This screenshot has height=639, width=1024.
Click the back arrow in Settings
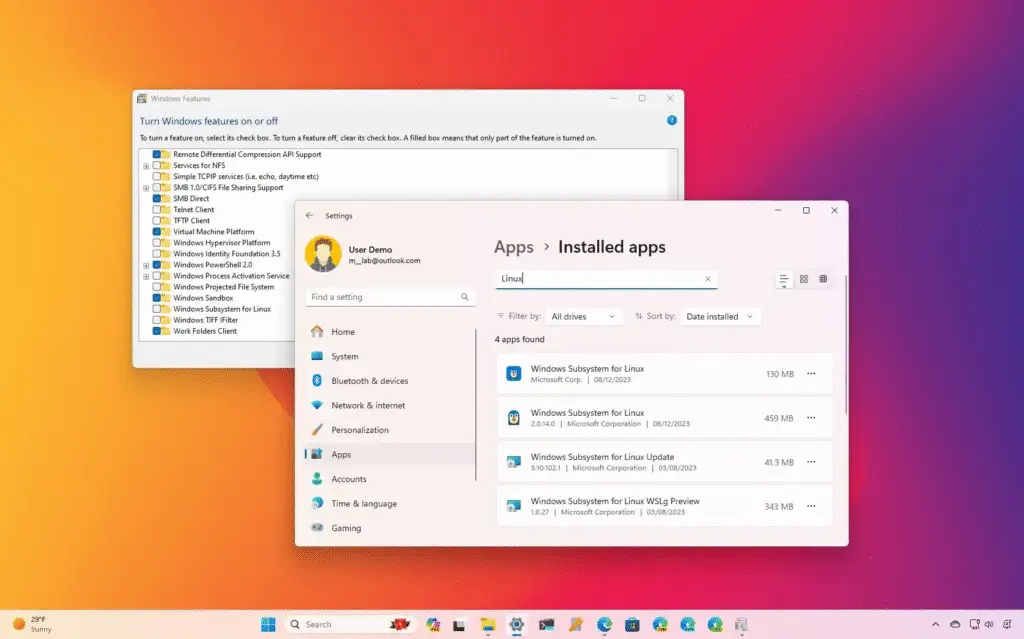coord(311,215)
